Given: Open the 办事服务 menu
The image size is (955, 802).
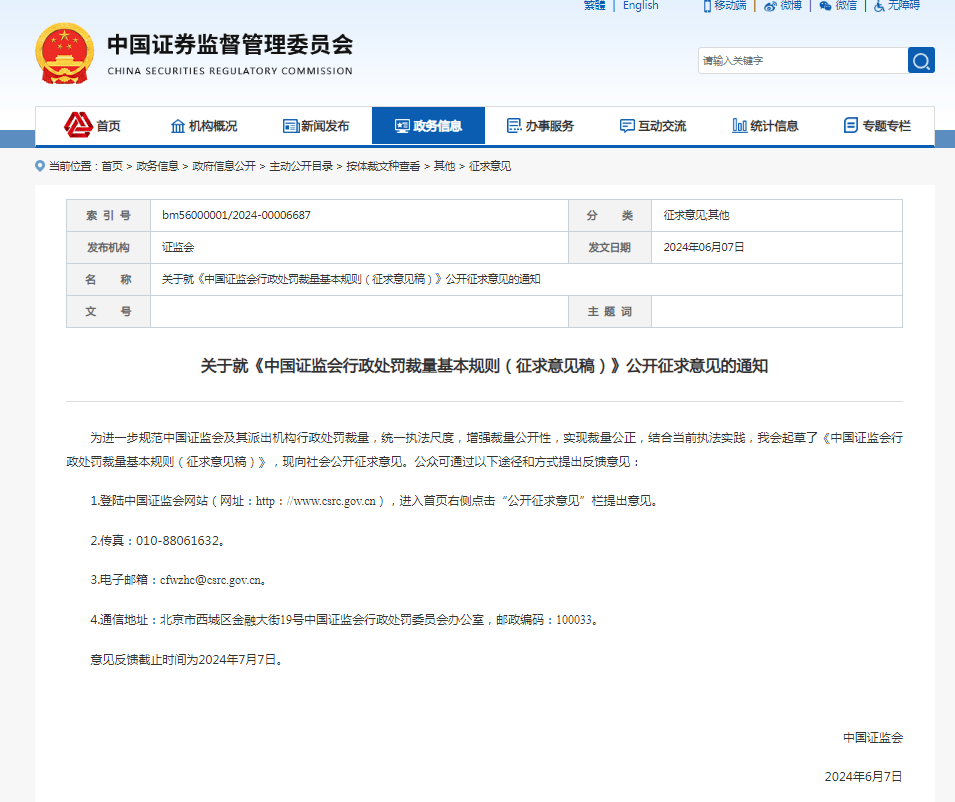Looking at the screenshot, I should point(549,126).
